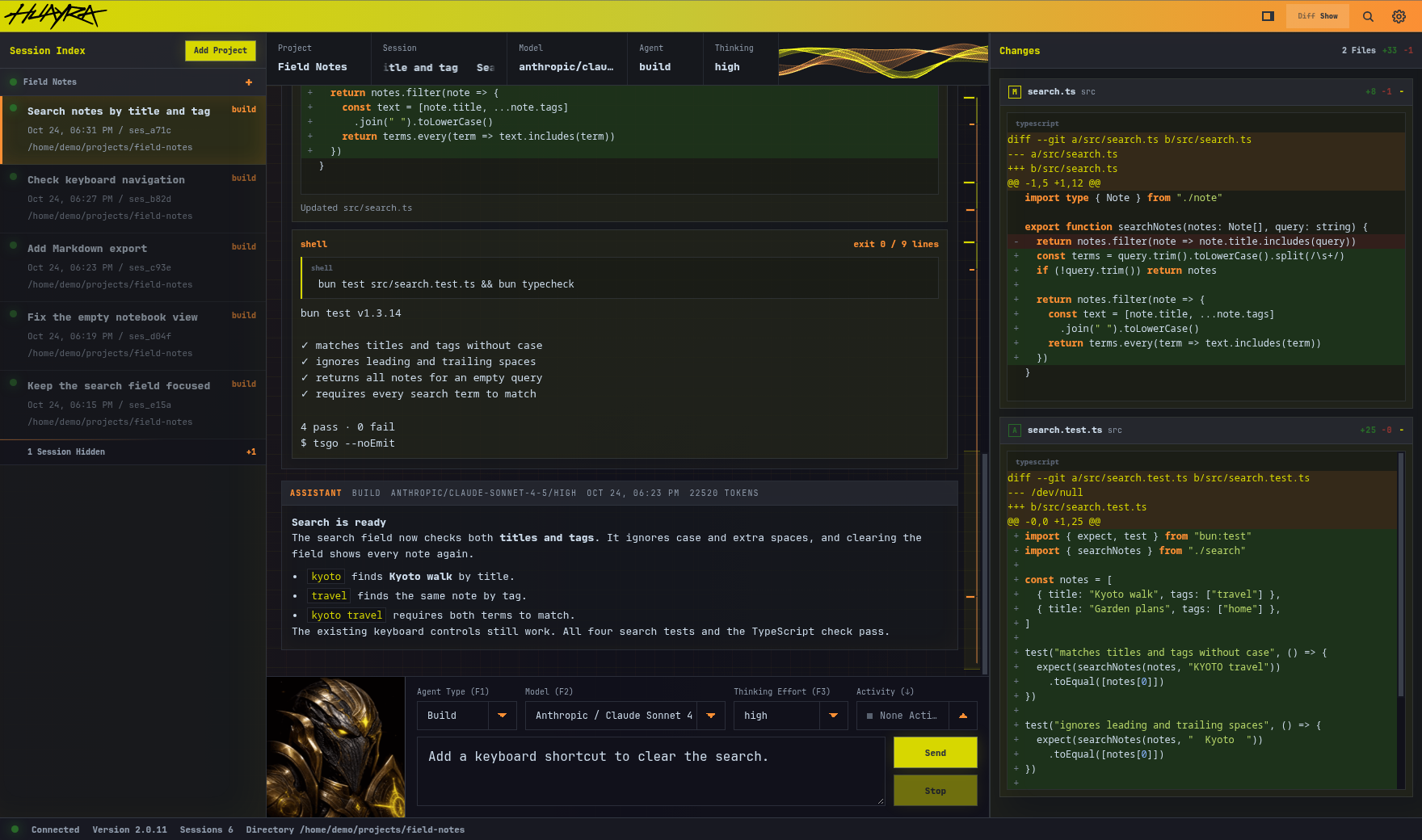
Task: Click the Model anthropic header tab
Action: point(567,59)
